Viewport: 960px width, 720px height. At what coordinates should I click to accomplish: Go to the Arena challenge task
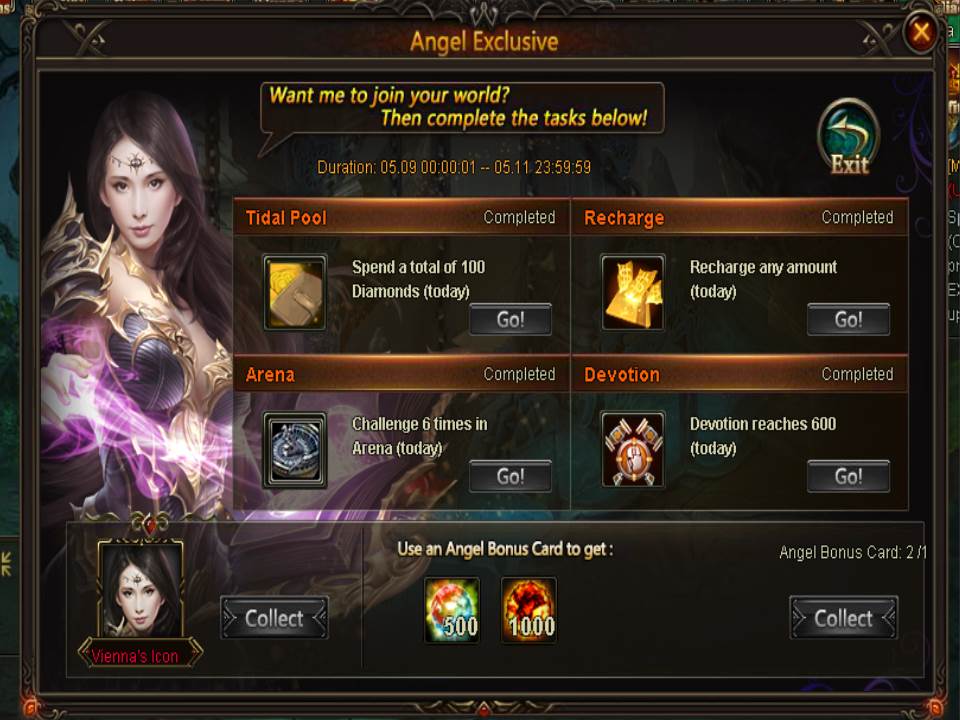511,476
